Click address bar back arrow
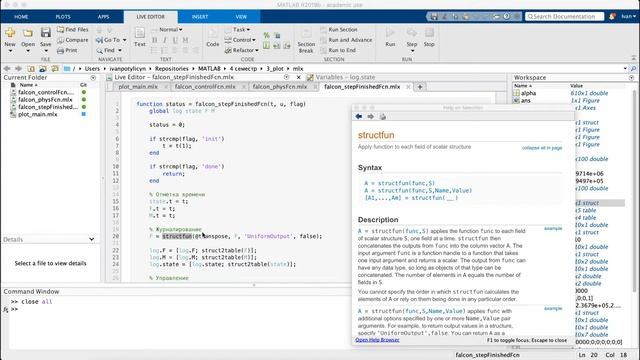 pos(7,69)
